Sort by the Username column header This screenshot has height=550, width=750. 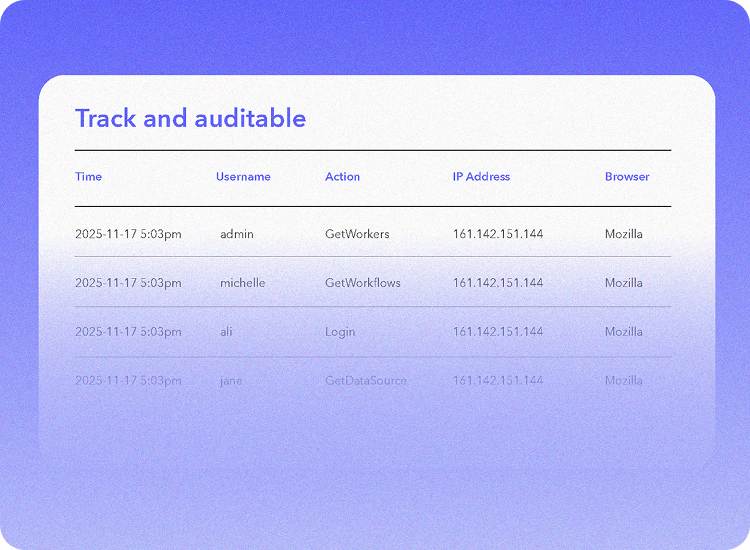coord(243,177)
